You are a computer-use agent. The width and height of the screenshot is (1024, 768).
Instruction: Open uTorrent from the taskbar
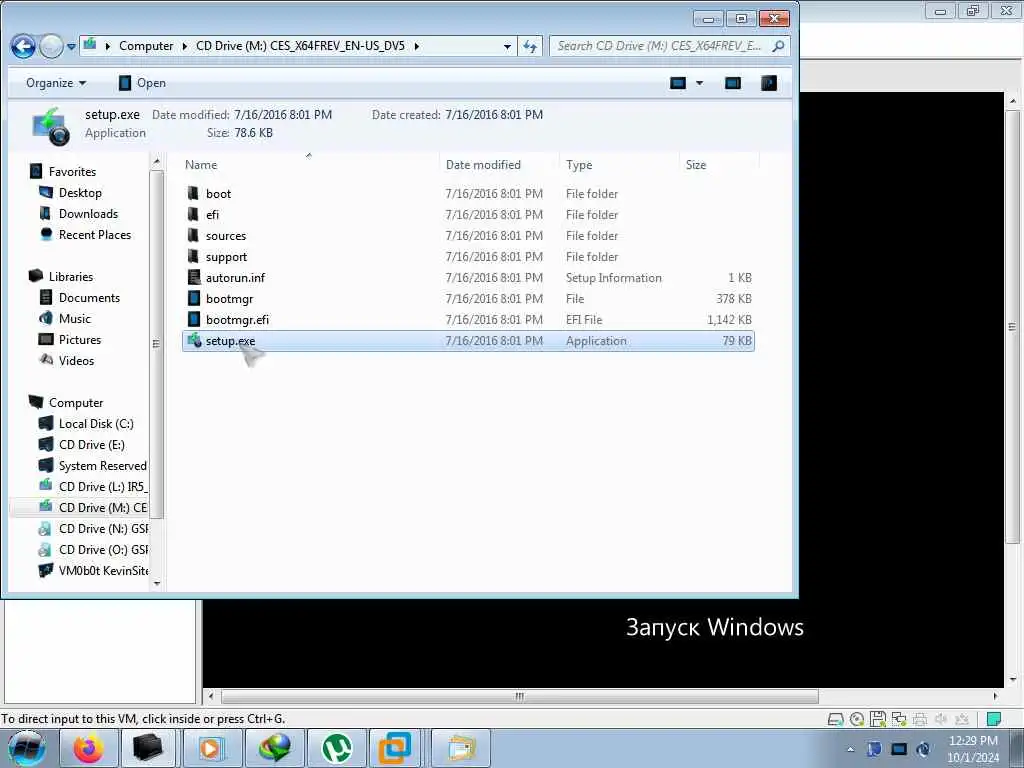[x=337, y=748]
